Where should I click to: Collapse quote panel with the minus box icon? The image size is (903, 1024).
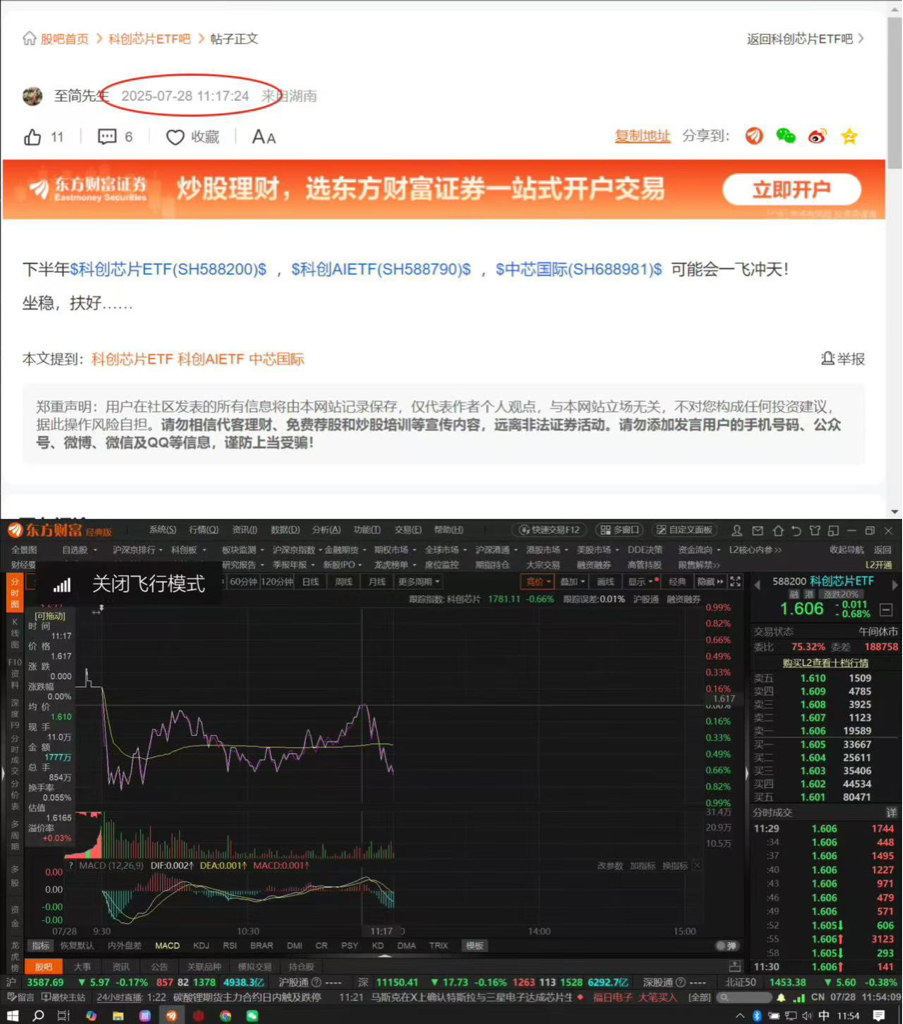point(886,610)
